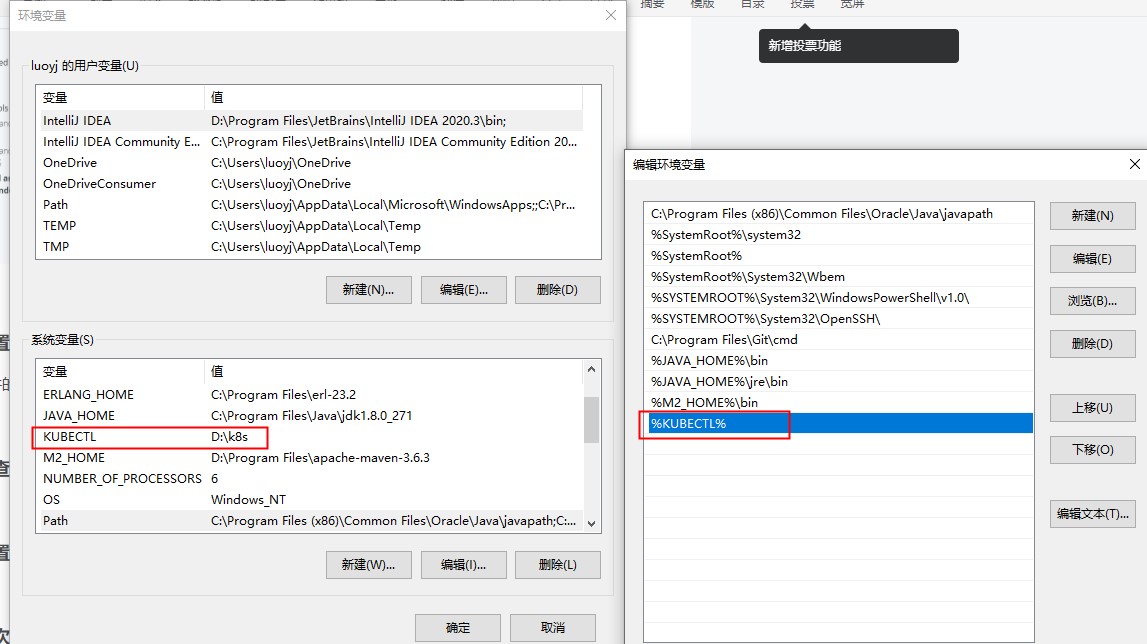Click 编辑文本(T)... to edit as text
Viewport: 1147px width, 644px height.
[1092, 513]
